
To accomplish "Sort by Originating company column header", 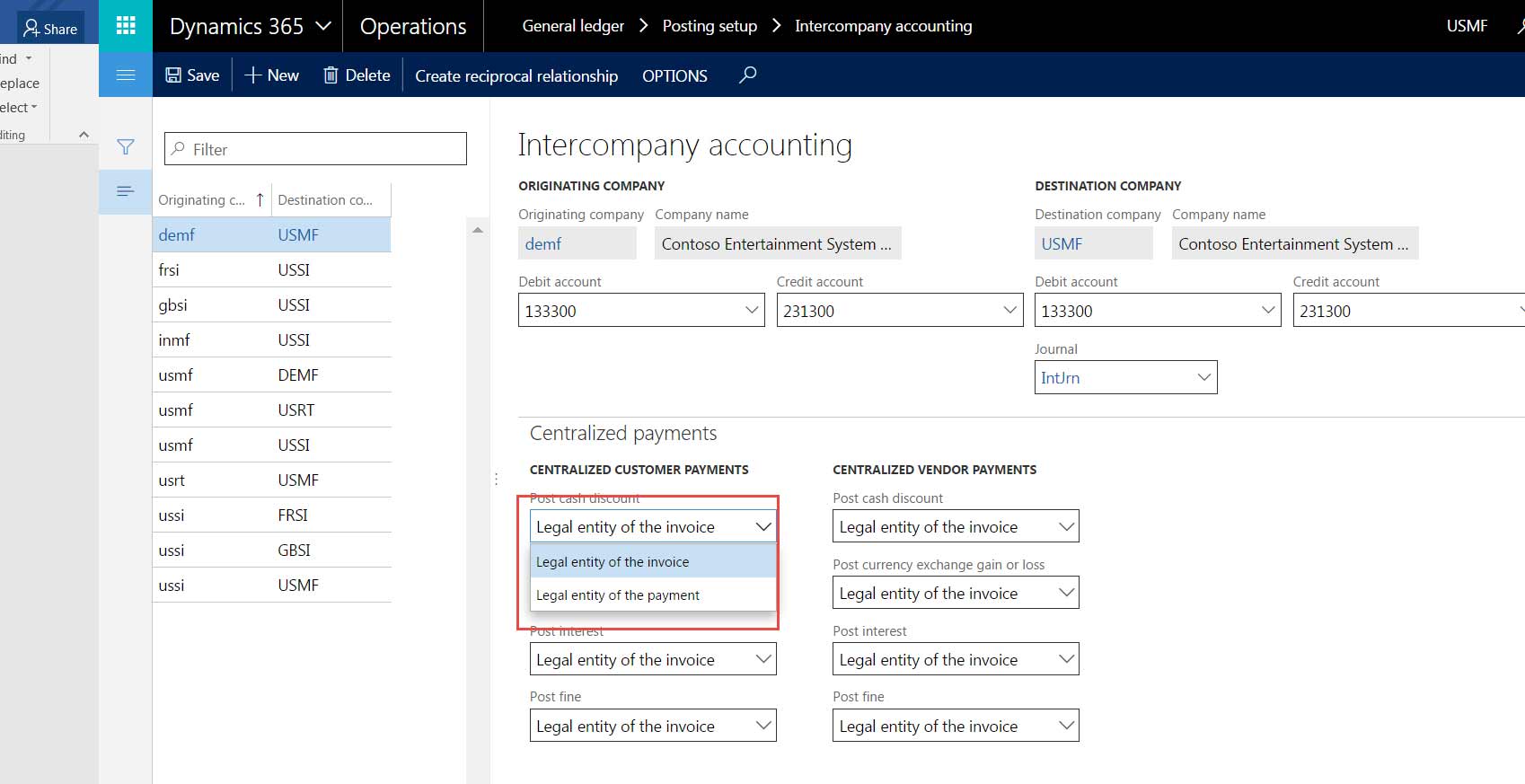I will 202,200.
